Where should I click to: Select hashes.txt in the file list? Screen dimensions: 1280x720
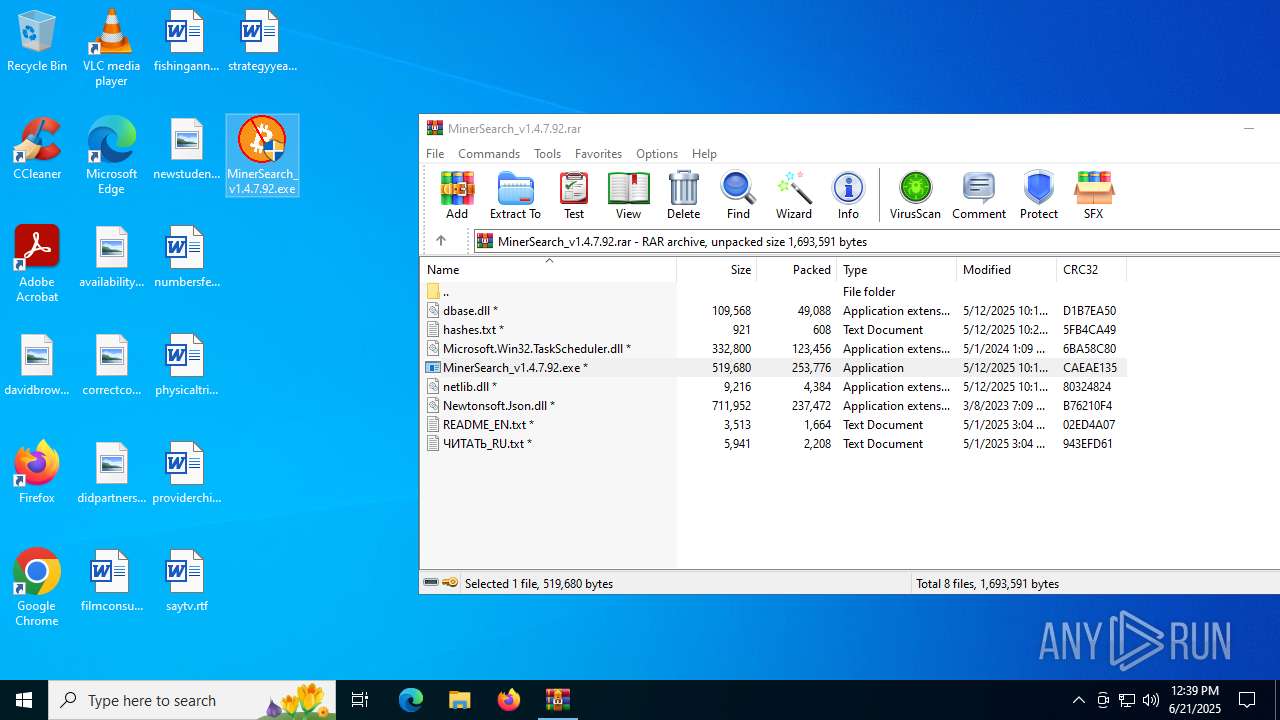[773, 329]
